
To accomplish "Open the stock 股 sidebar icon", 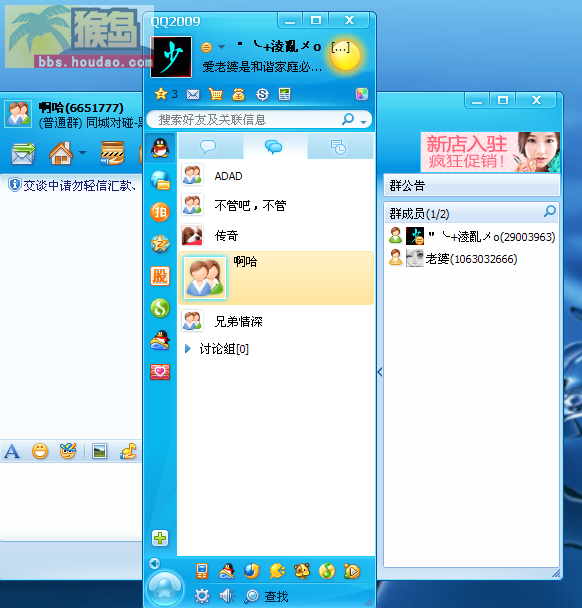I will tap(160, 276).
